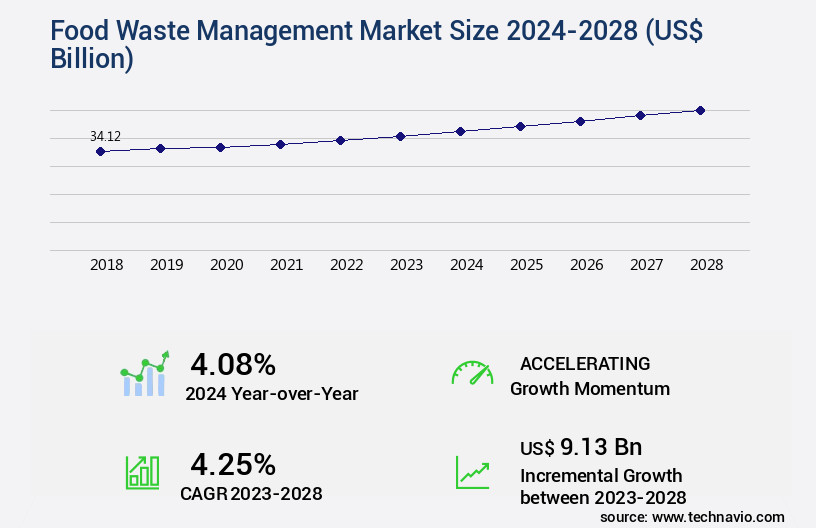Click the incremental growth line chart icon
816x528 pixels.
click(472, 472)
